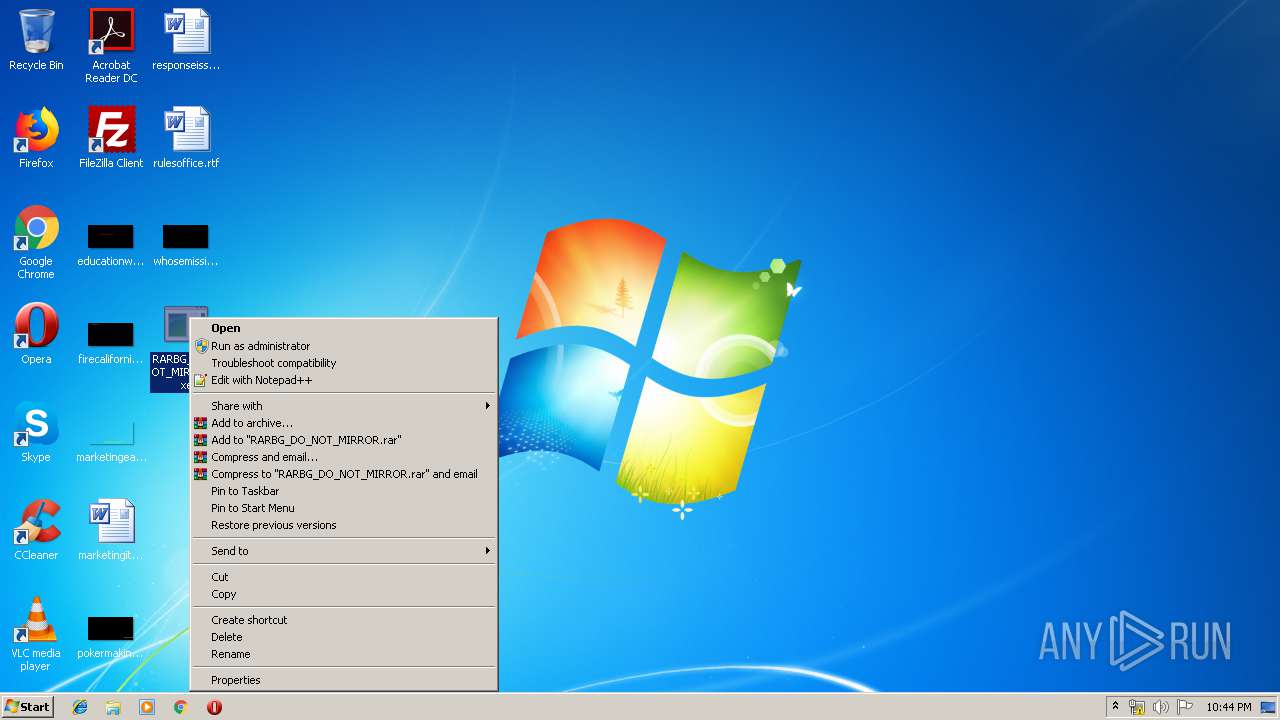The image size is (1280, 720).
Task: Select the Google Chrome desktop shortcut
Action: 36,242
